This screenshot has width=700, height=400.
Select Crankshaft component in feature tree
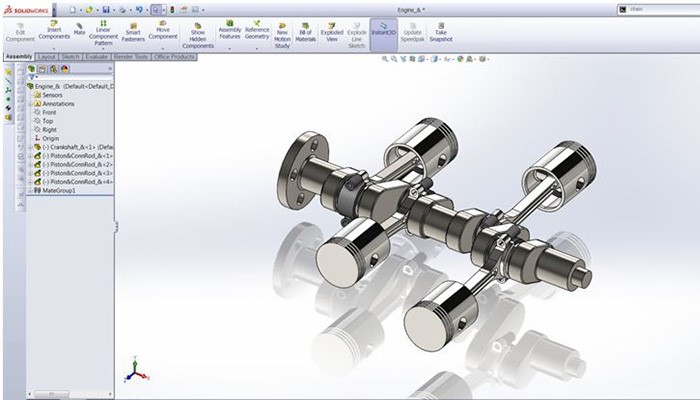75,147
